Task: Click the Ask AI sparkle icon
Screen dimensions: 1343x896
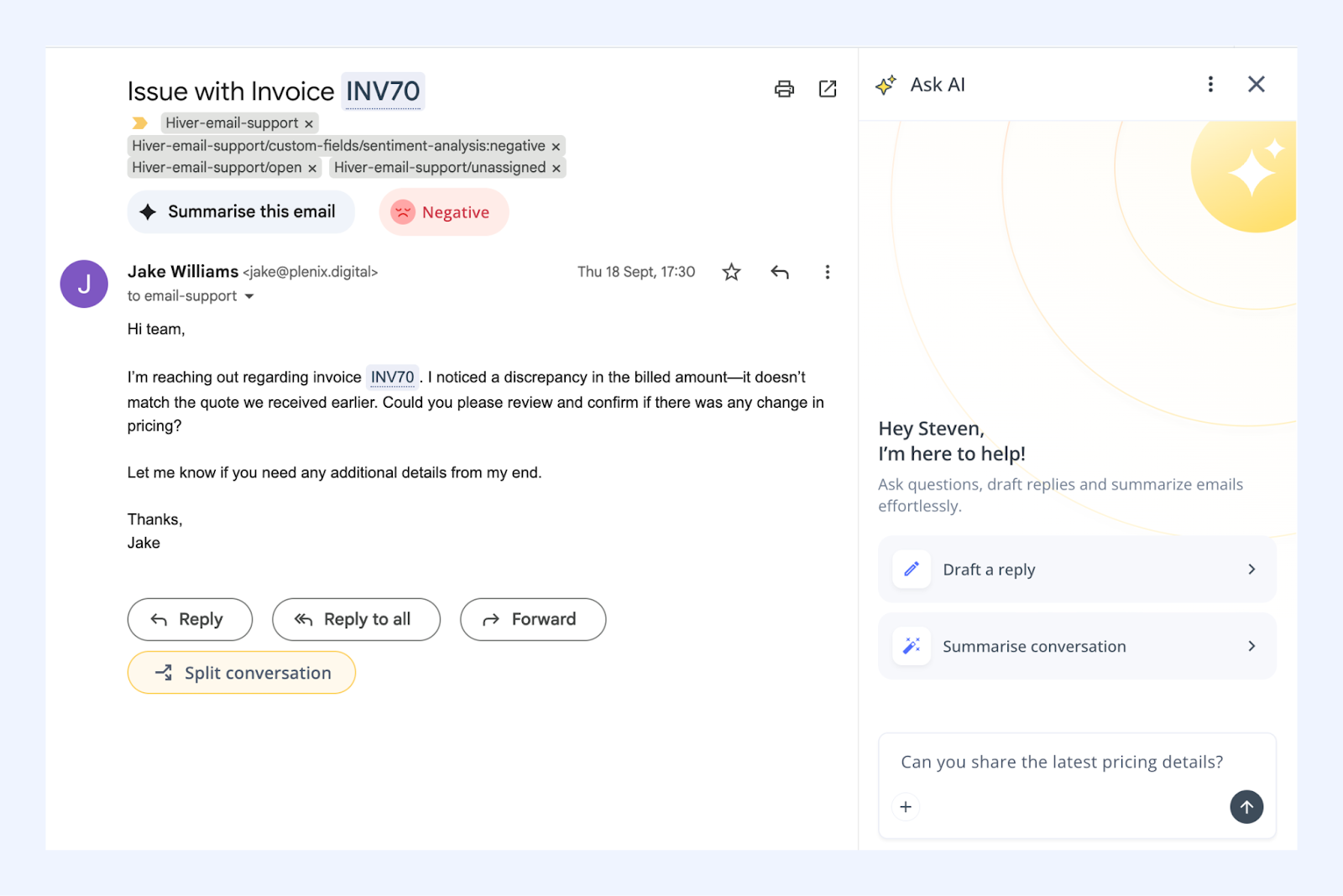Action: 886,85
